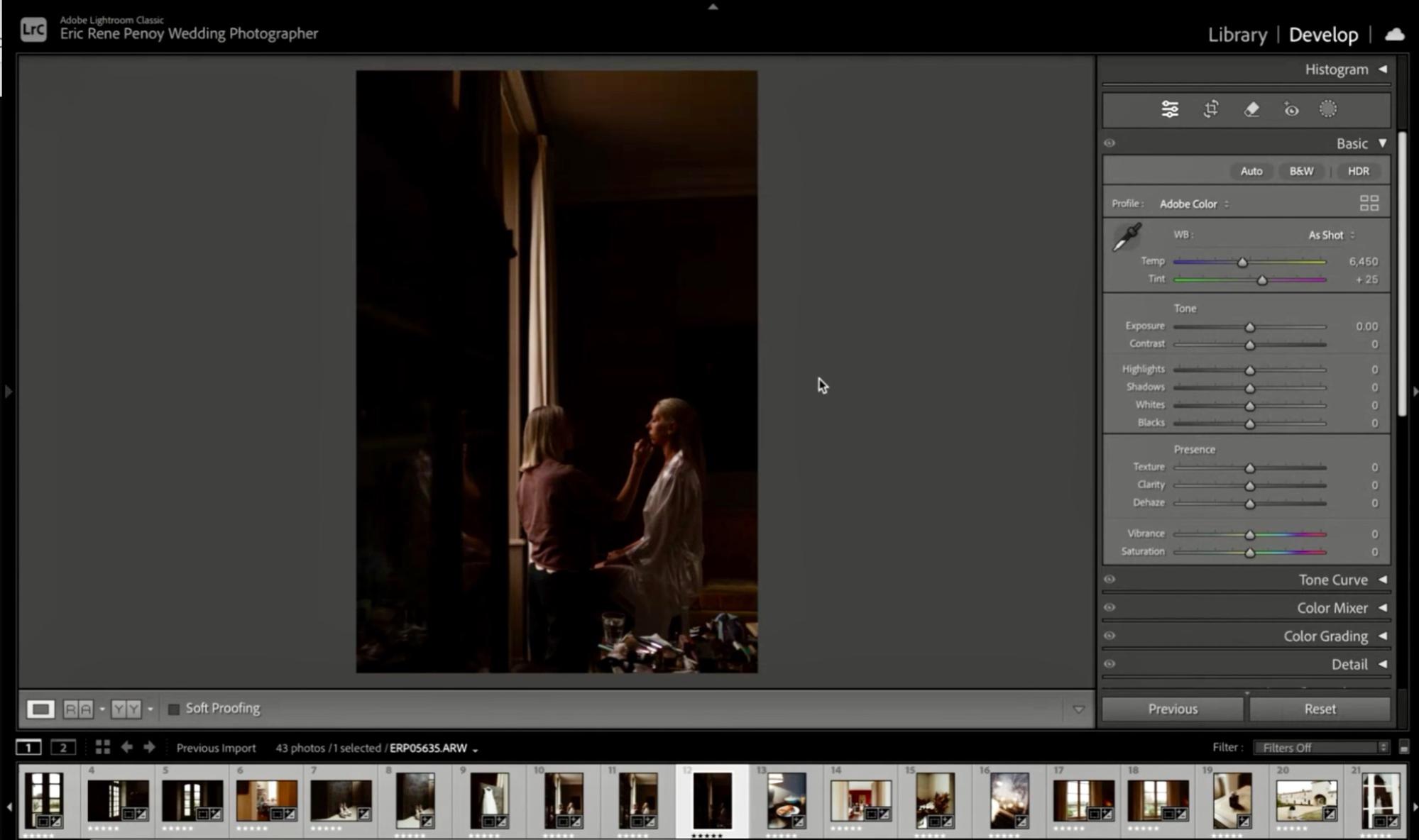Screen dimensions: 1419x840
Task: Click the cloud sync status icon
Action: pyautogui.click(x=1394, y=34)
